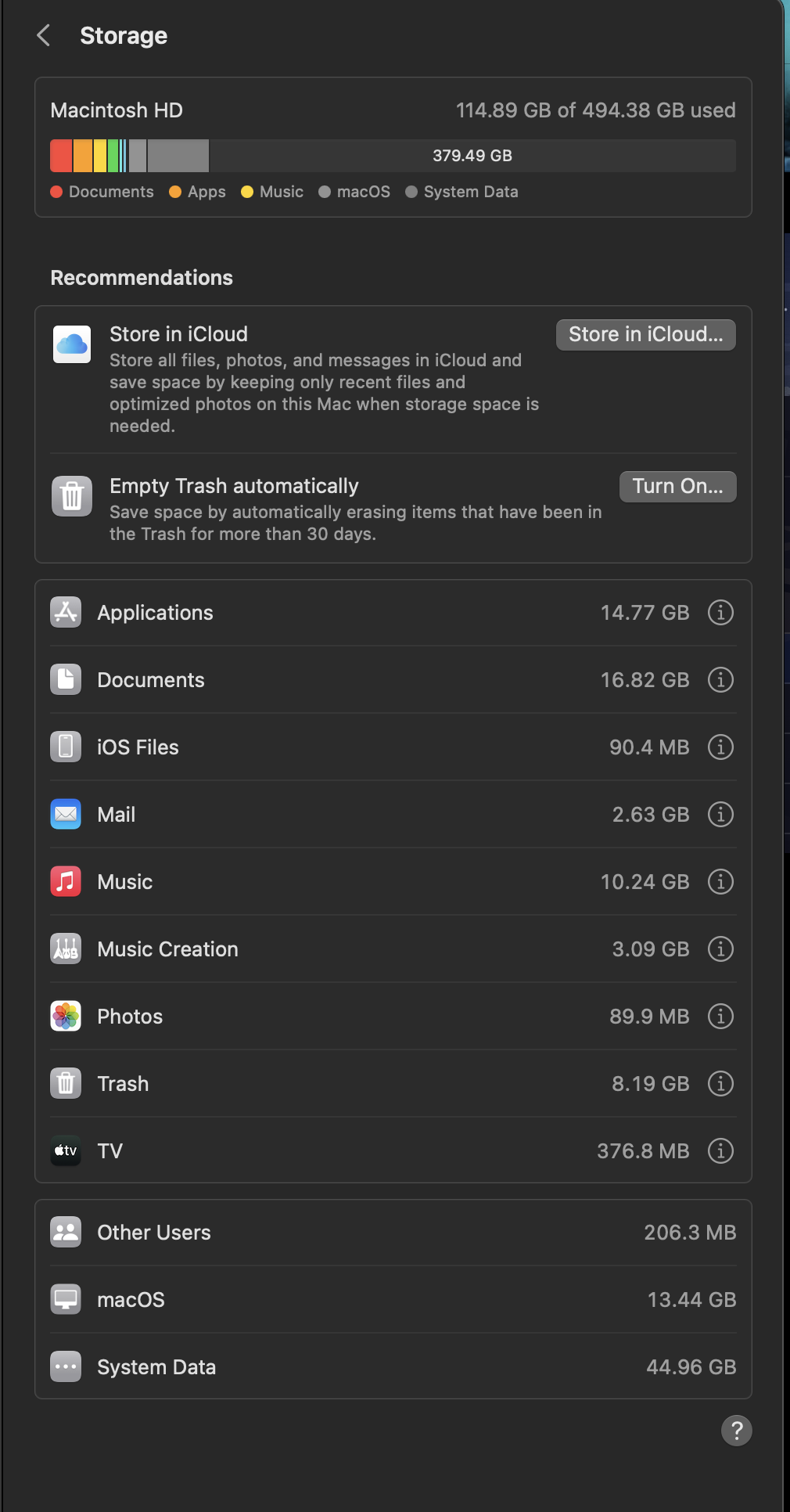This screenshot has height=1512, width=790.
Task: Click the 206.3 MB Other Users size
Action: pyautogui.click(x=690, y=1232)
